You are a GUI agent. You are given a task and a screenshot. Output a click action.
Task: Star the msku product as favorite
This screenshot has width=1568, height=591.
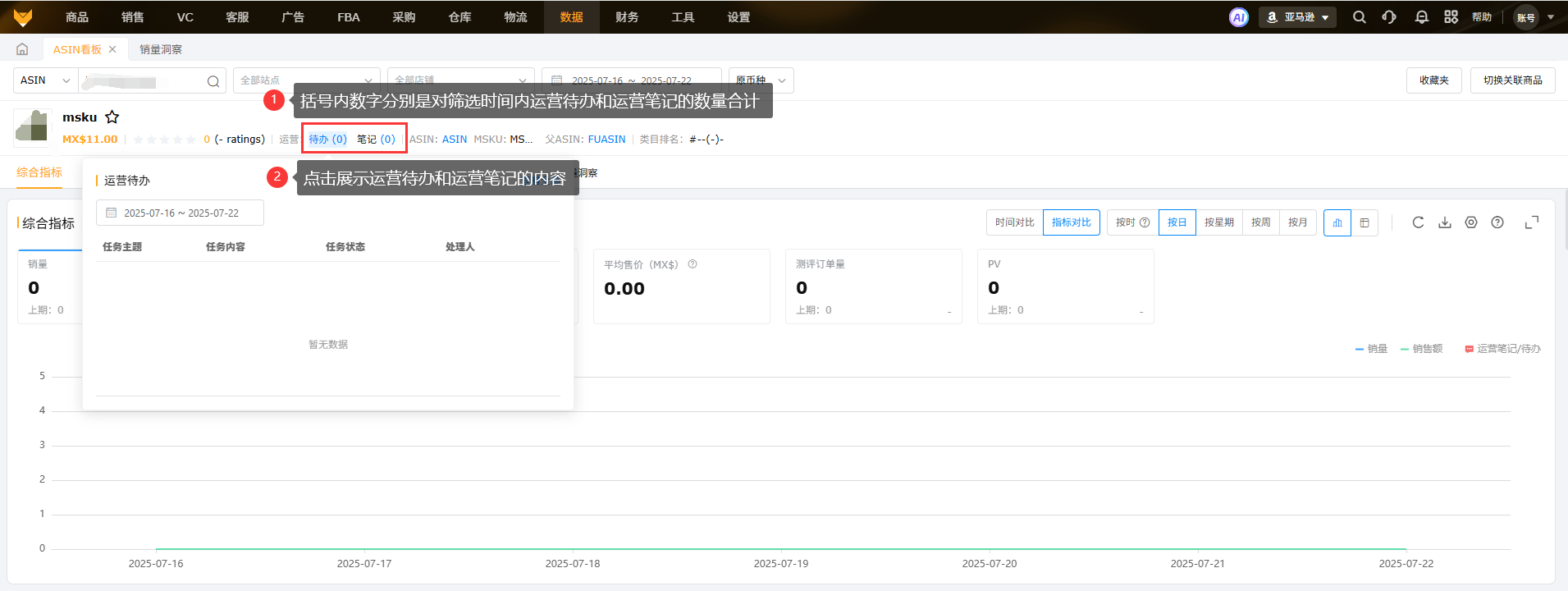click(x=112, y=117)
